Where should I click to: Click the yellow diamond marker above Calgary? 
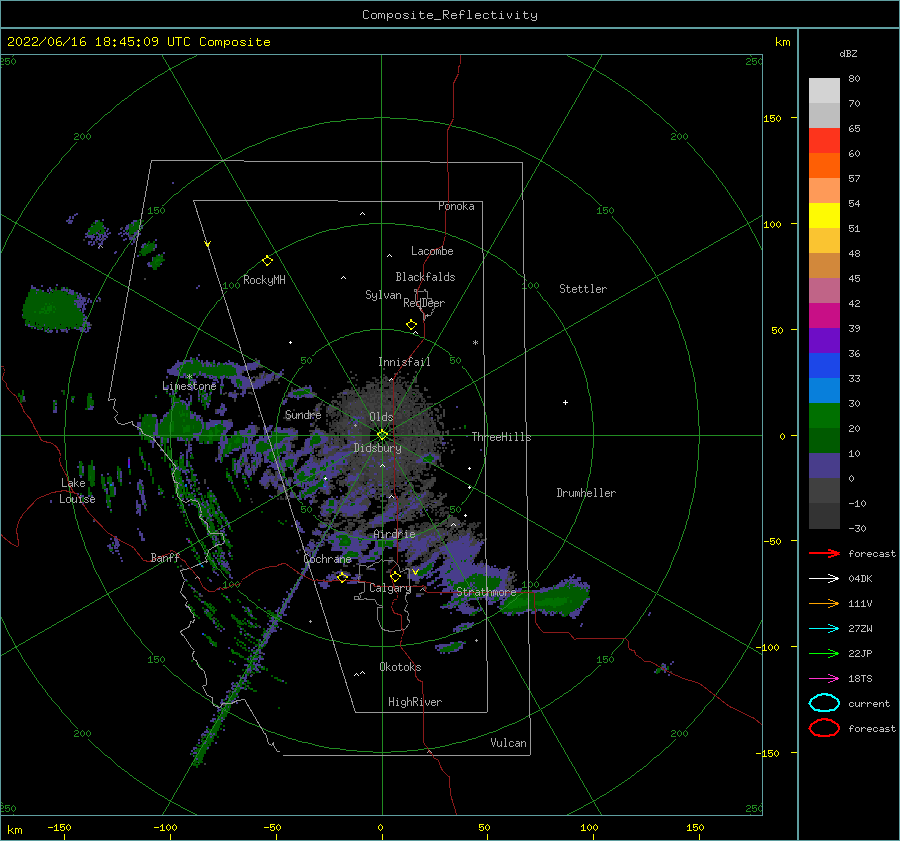(395, 576)
